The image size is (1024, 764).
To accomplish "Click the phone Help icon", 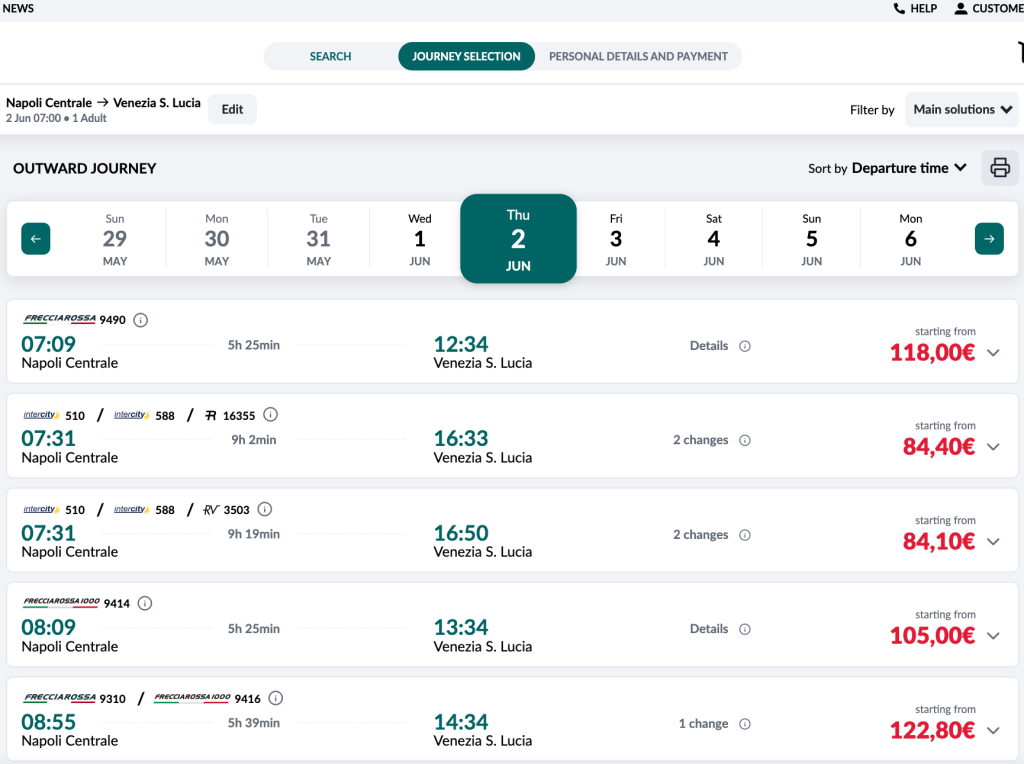I will [x=899, y=8].
